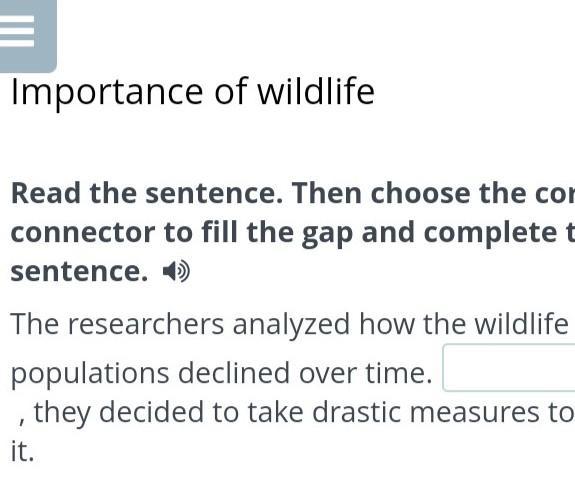Click the bold word 'connector'
This screenshot has height=492, width=575.
pyautogui.click(x=83, y=233)
